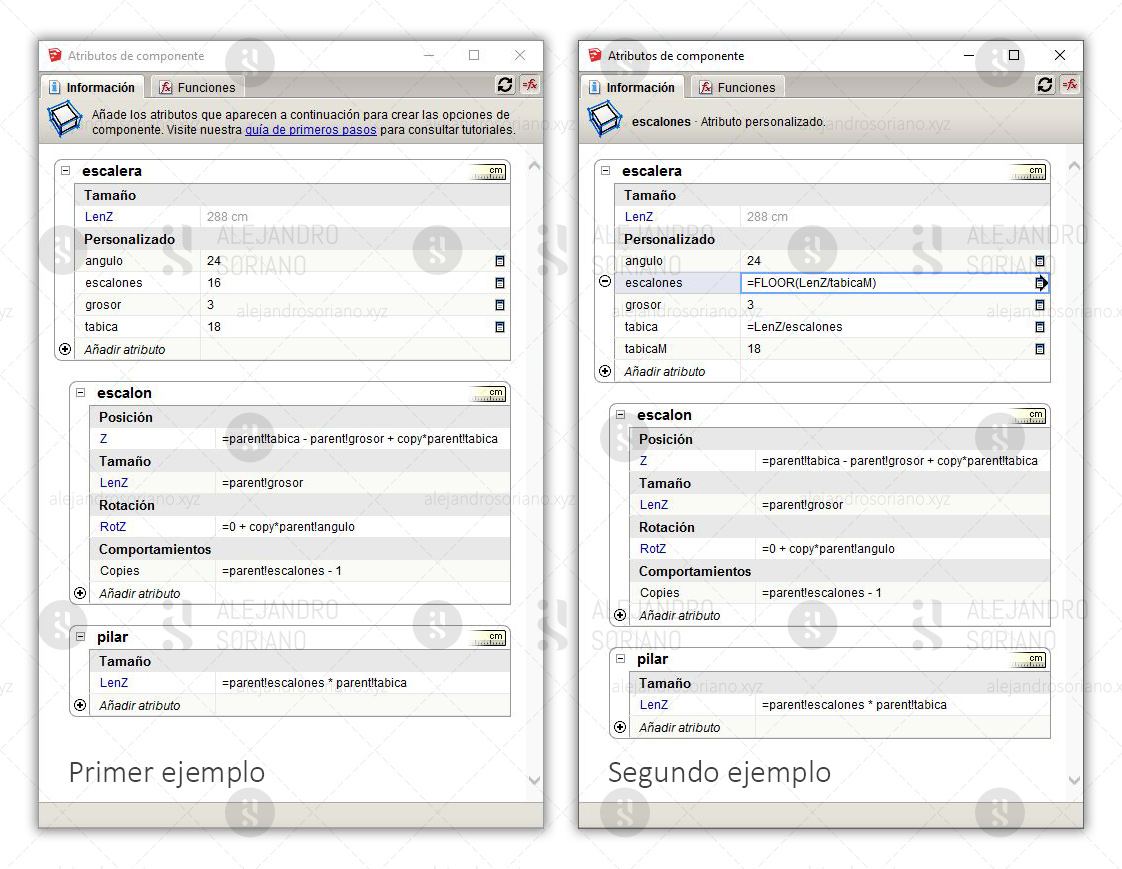Open tabicaM details icon in right window
This screenshot has width=1122, height=869.
point(1040,349)
